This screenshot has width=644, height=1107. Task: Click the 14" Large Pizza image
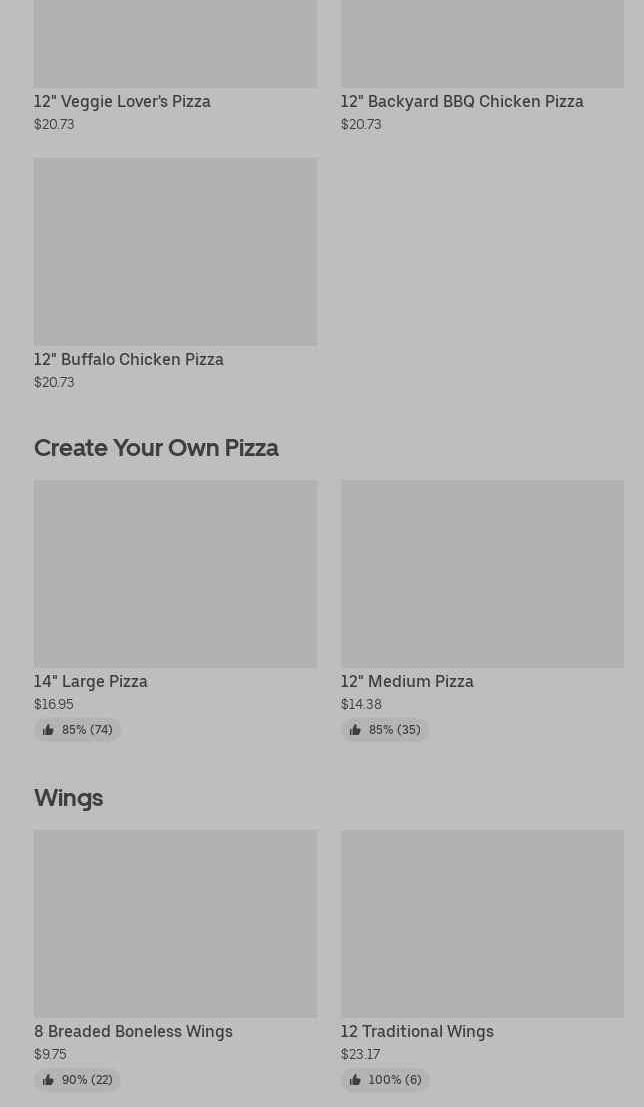(175, 574)
